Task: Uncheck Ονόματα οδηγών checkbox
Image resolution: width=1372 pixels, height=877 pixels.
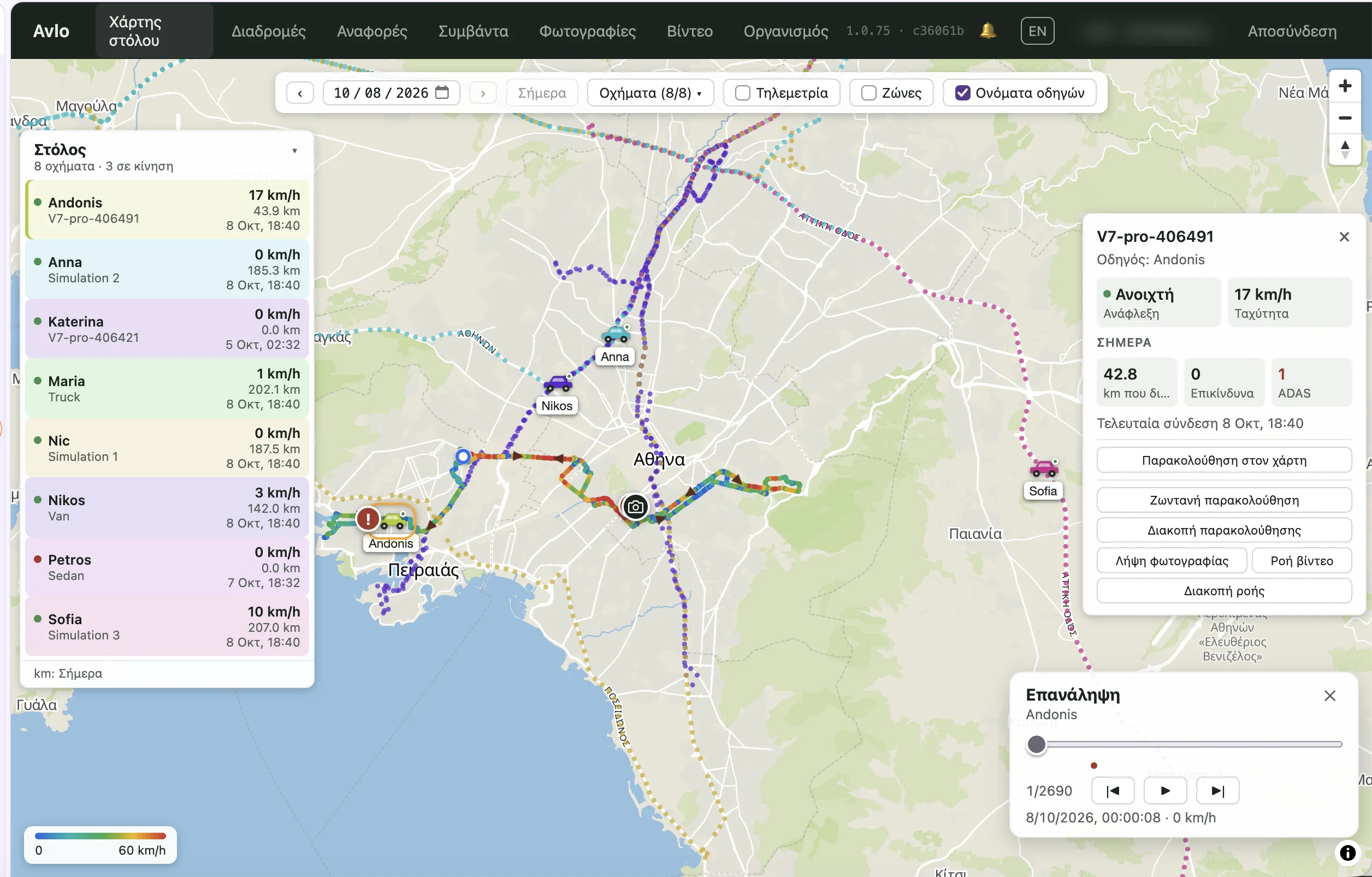Action: click(962, 93)
